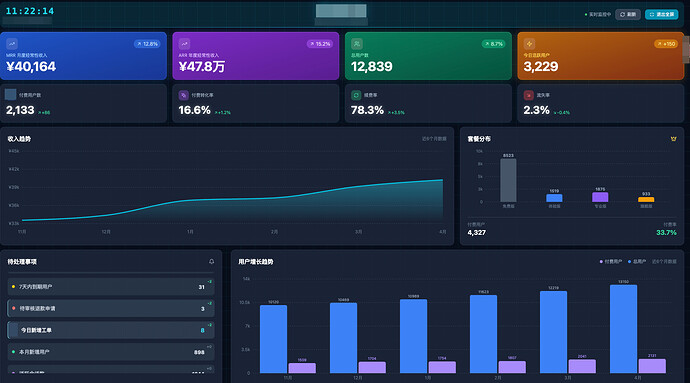Viewport: 690px width, 383px height.
Task: Click the 总用户 legend marker
Action: click(630, 261)
